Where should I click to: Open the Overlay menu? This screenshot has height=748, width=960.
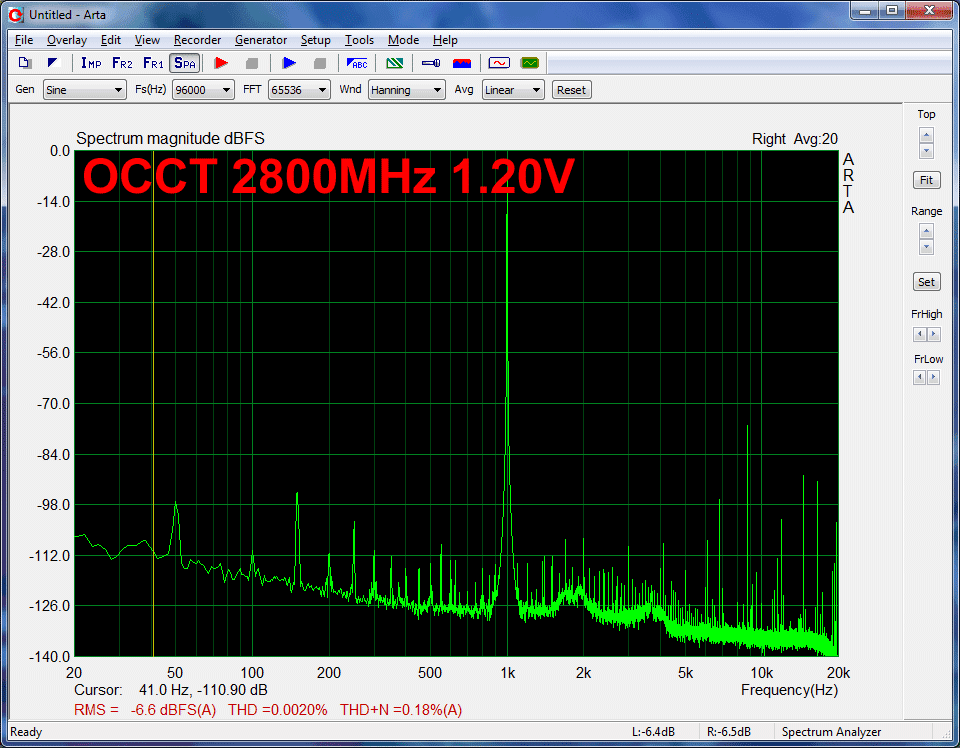[67, 40]
